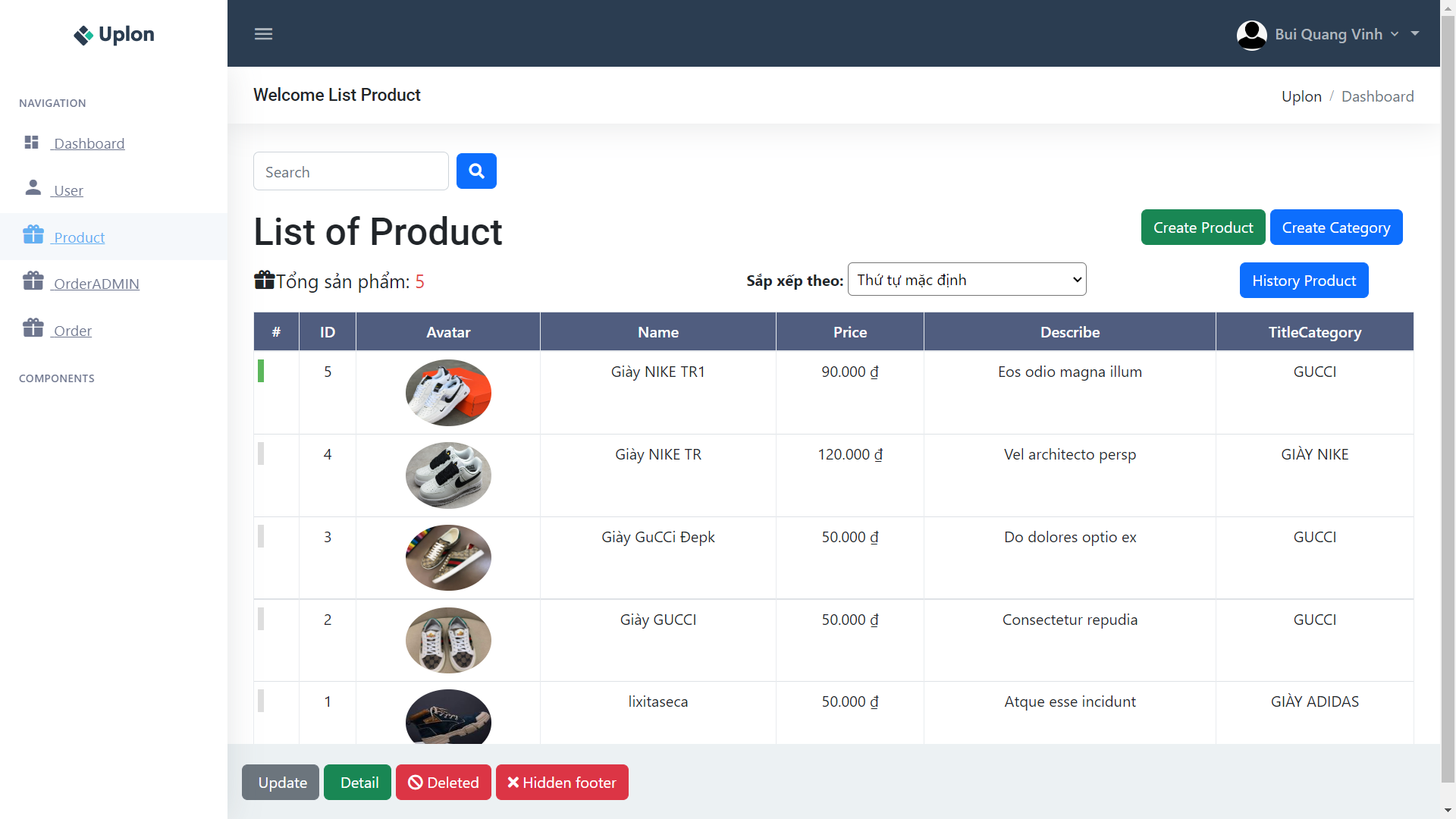Screen dimensions: 1456x819
Task: Select the row marker beside product 4
Action: (262, 453)
